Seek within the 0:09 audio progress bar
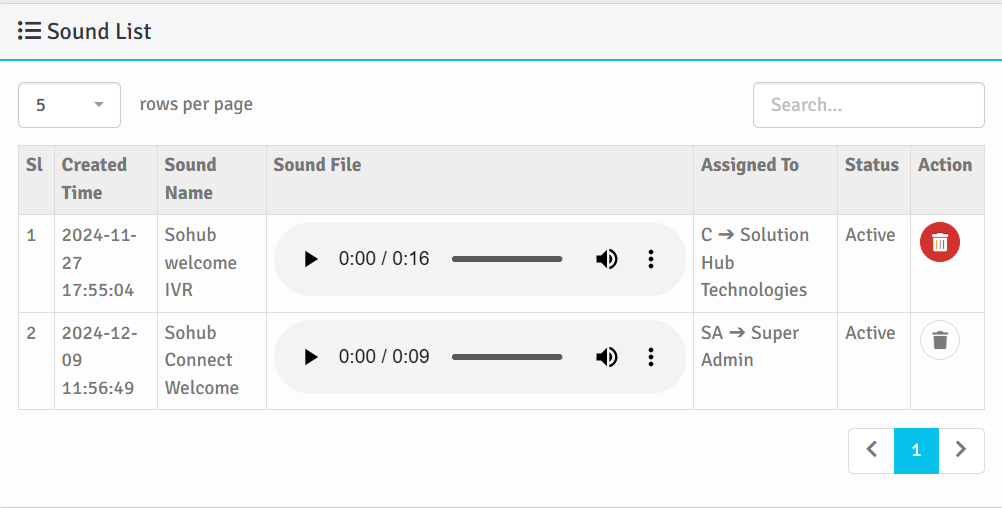 (507, 357)
